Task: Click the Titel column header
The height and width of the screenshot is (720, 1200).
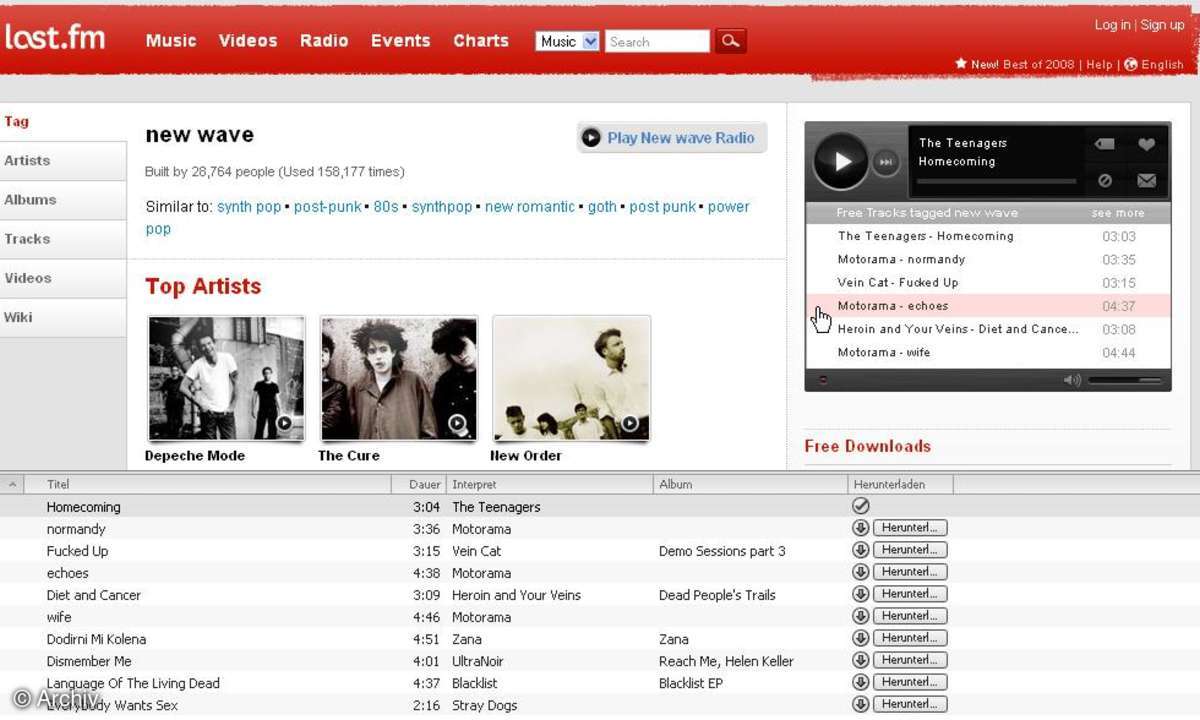Action: pos(208,484)
